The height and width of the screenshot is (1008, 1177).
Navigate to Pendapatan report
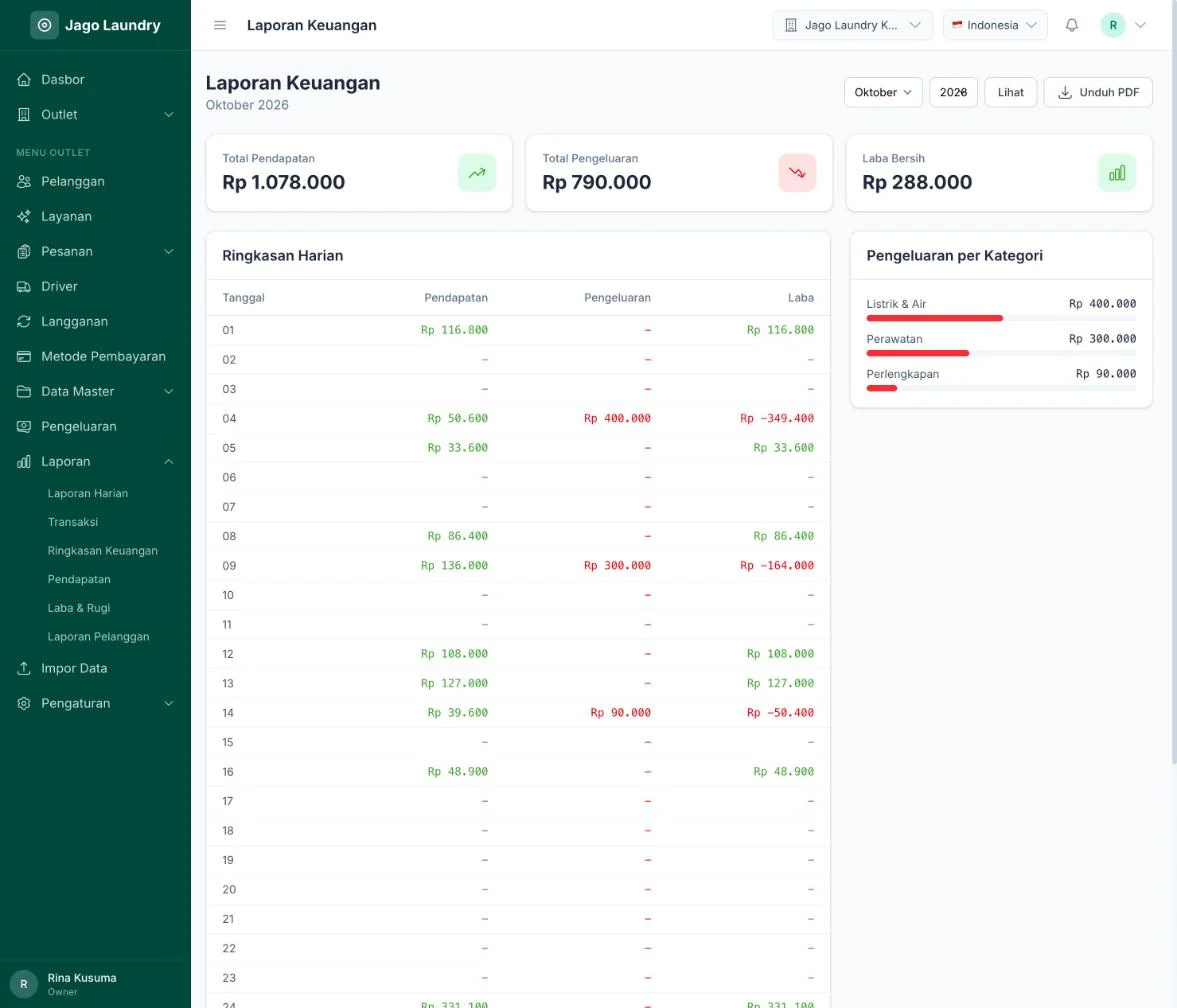tap(79, 579)
